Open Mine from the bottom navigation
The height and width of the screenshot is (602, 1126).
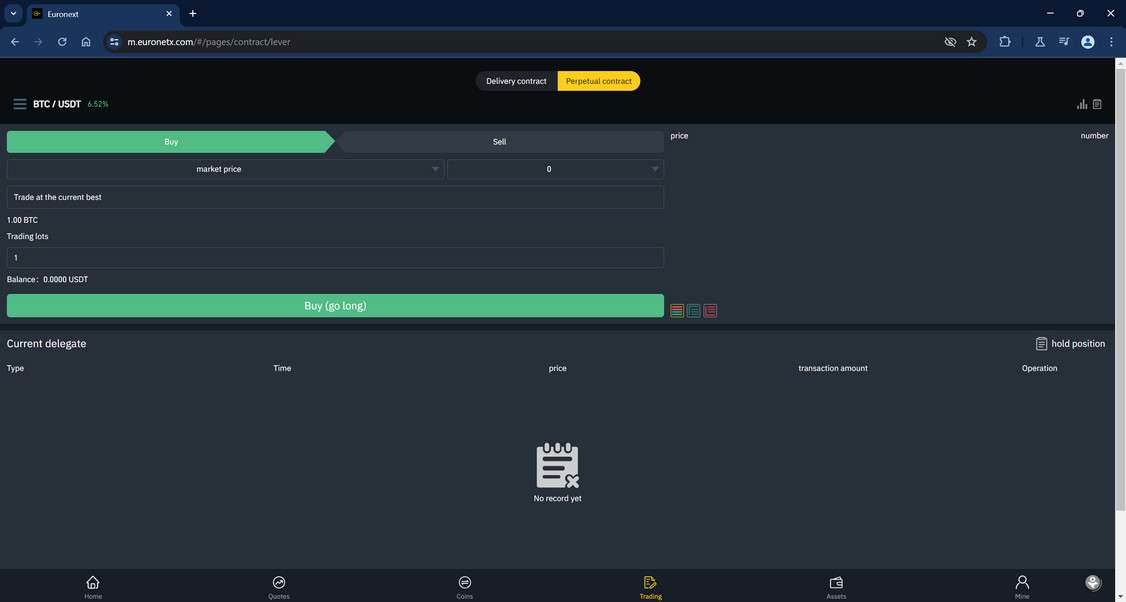(1022, 586)
